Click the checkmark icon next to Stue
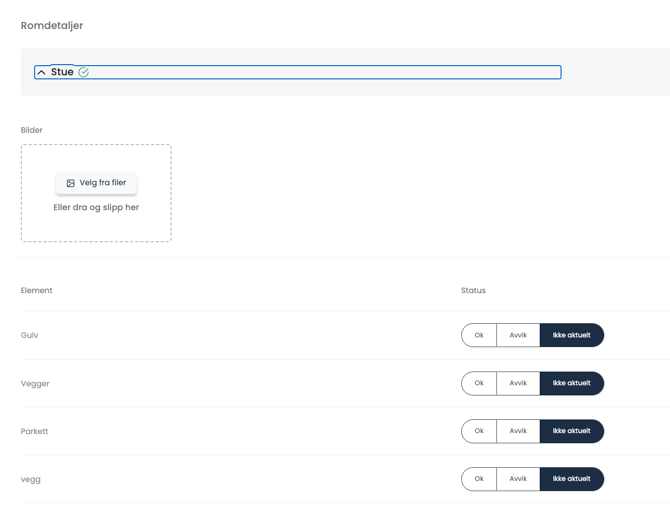Viewport: 670px width, 512px height. [84, 72]
